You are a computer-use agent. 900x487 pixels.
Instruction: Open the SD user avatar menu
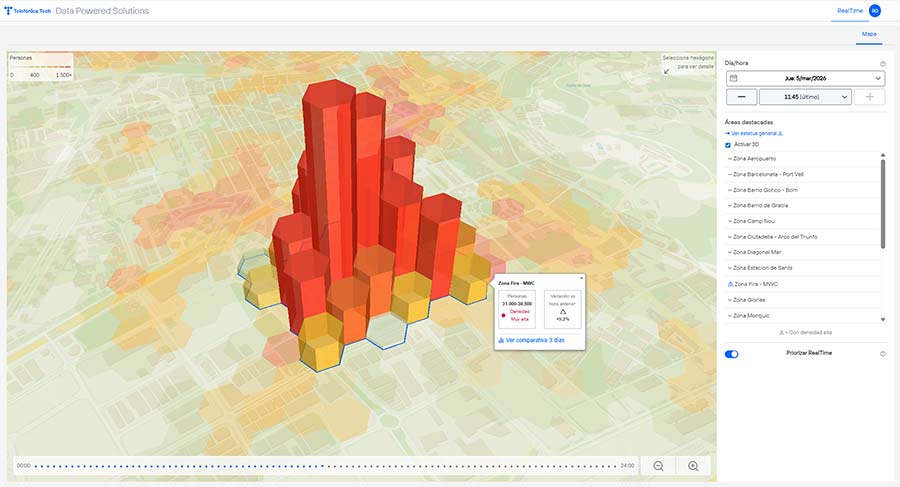click(x=874, y=10)
